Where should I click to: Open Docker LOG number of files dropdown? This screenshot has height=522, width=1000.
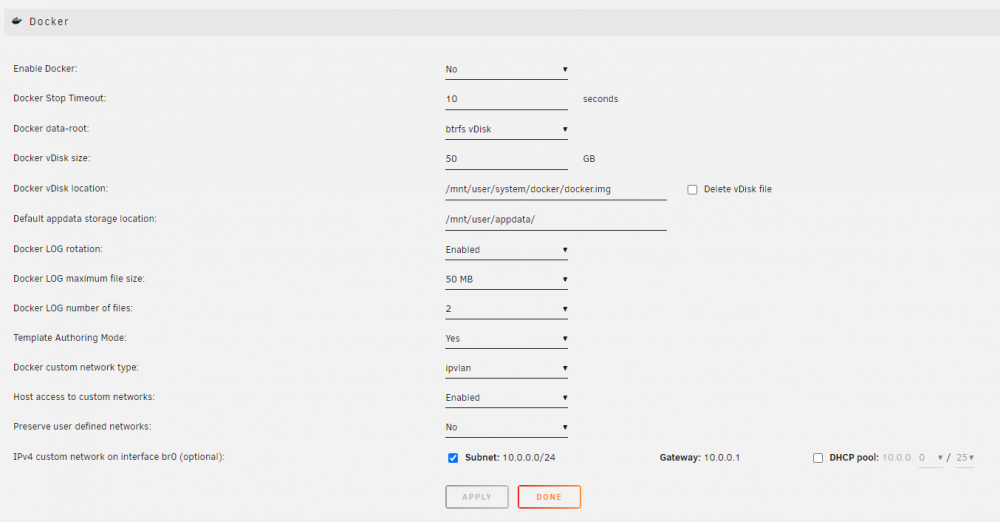point(506,309)
